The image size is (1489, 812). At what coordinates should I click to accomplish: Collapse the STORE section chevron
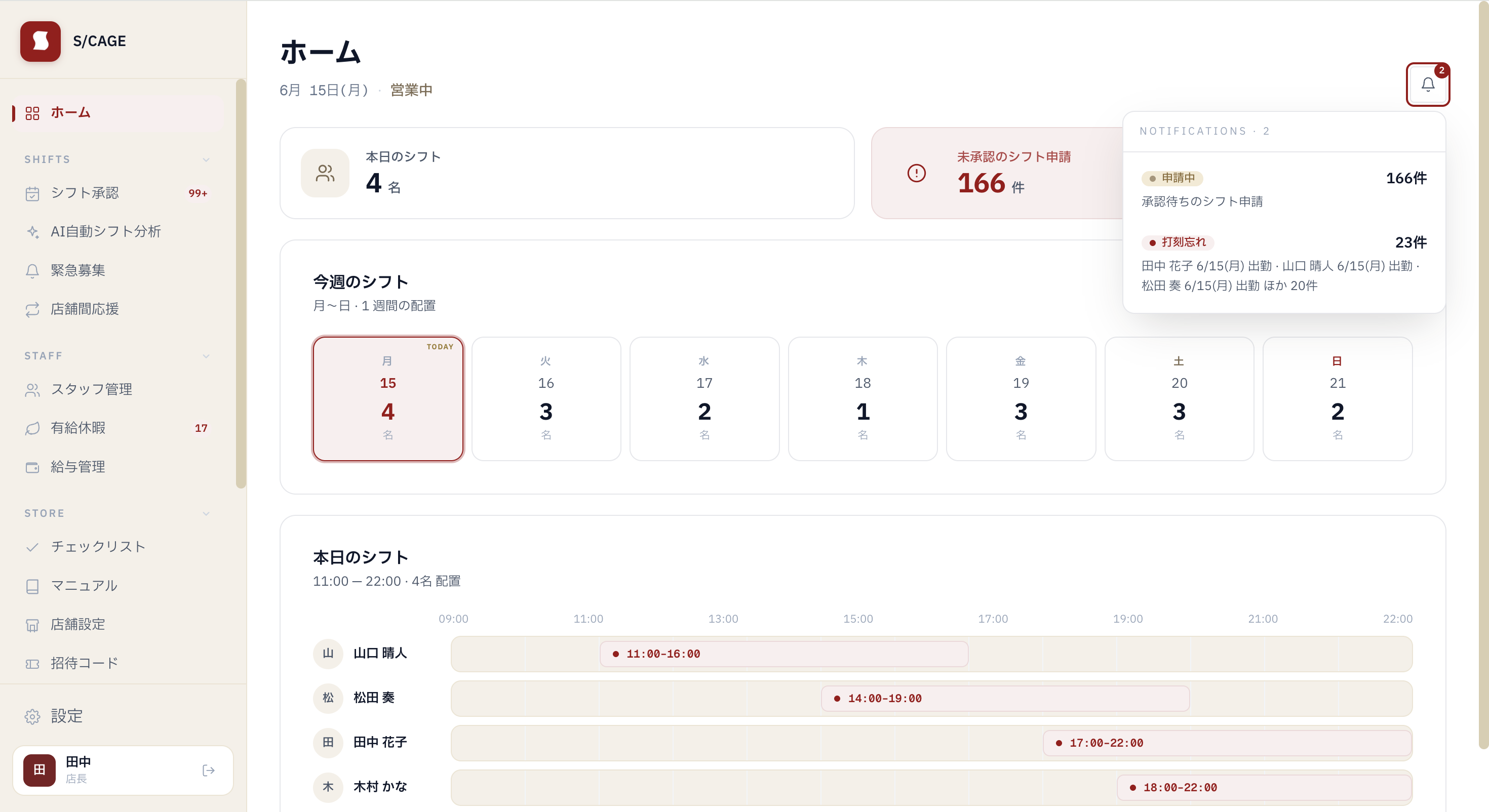pos(206,514)
